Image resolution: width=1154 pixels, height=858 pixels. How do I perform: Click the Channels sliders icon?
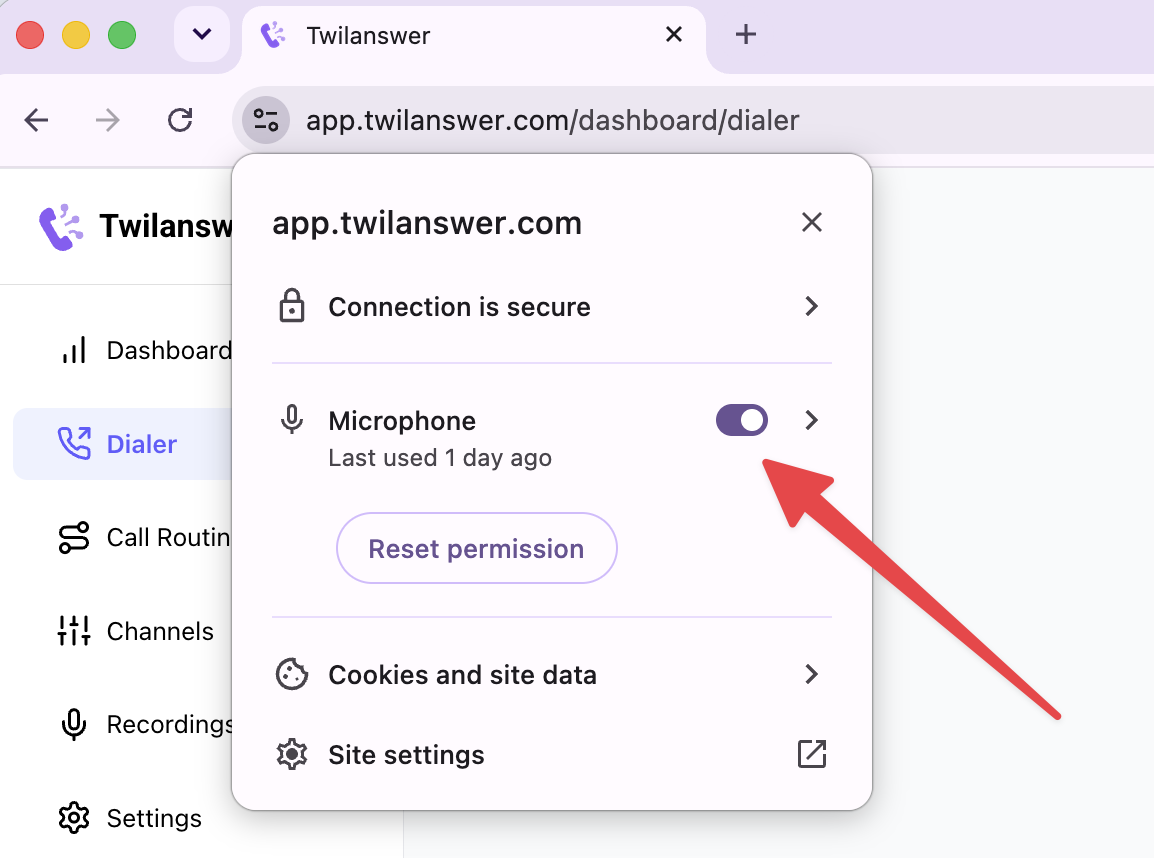(74, 631)
